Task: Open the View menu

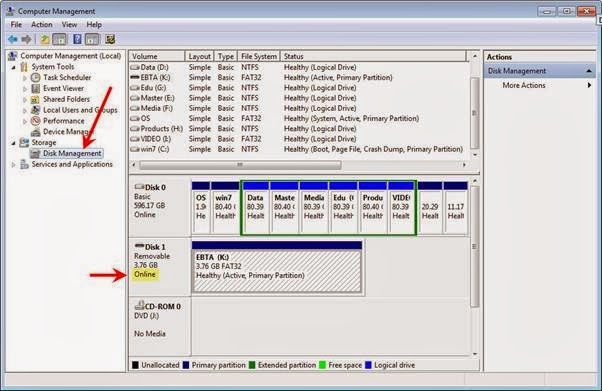Action: 69,25
